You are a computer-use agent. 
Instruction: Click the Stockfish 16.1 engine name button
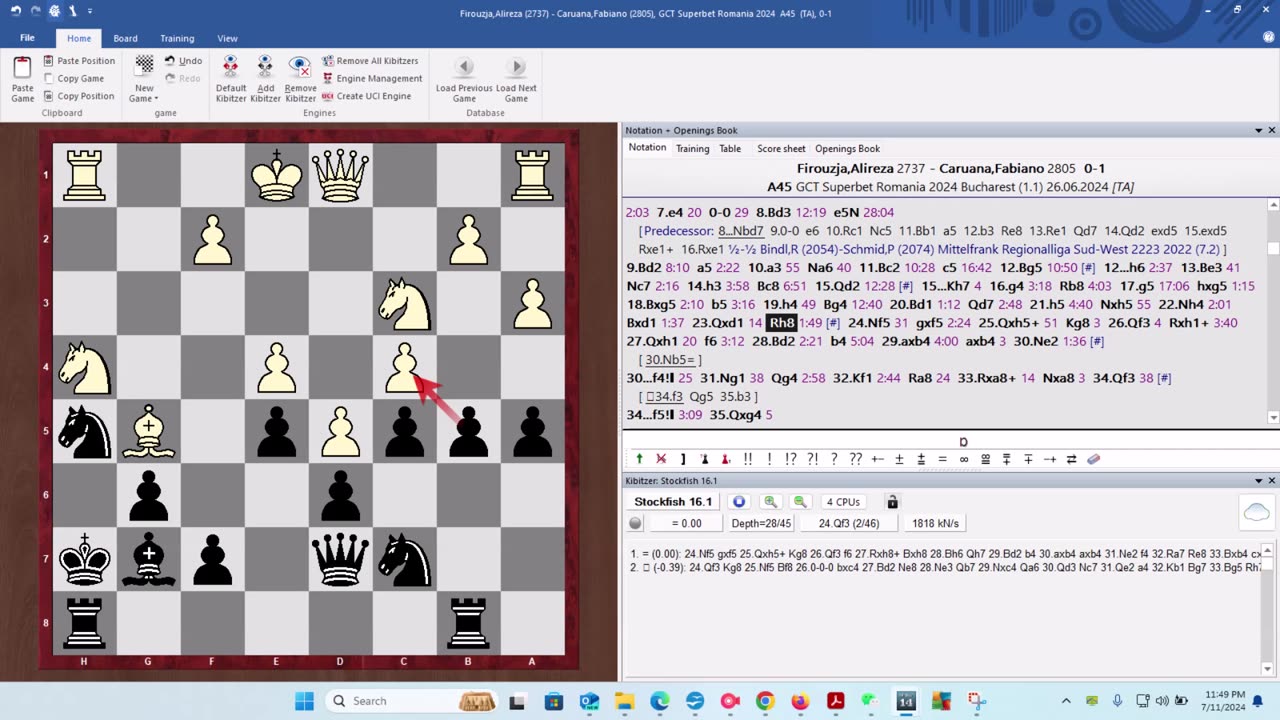673,502
